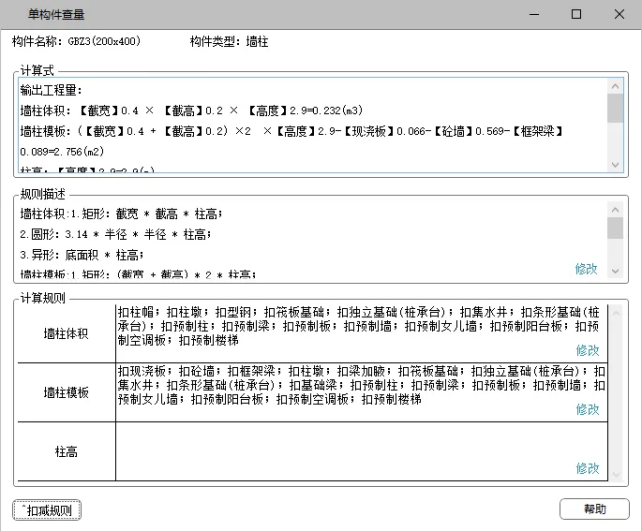
Task: Click 修改 link for 墙柱体积 rule
Action: [x=587, y=350]
